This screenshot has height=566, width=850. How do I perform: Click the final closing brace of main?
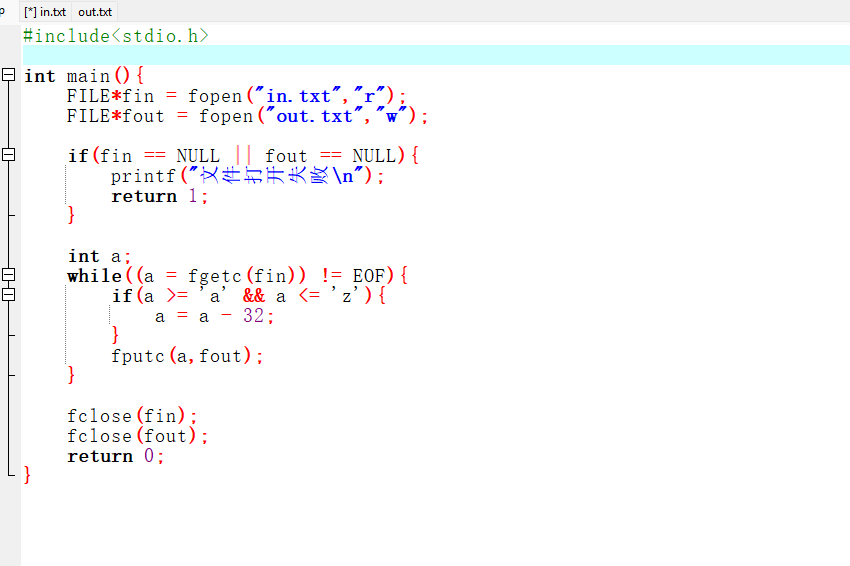(27, 475)
